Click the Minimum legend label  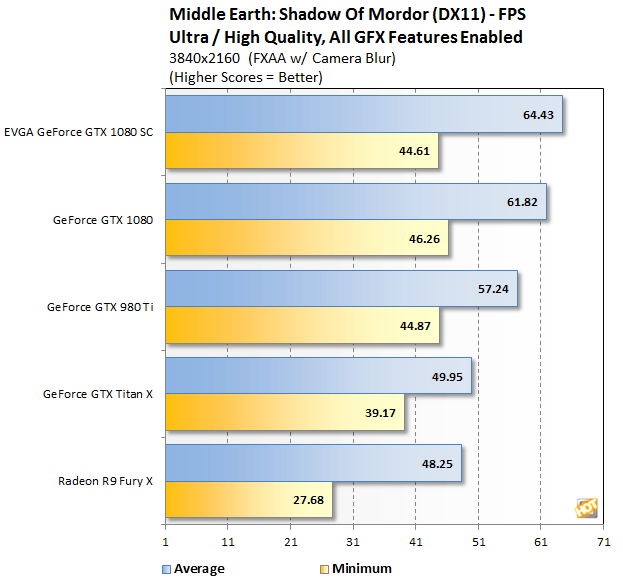pyautogui.click(x=362, y=568)
